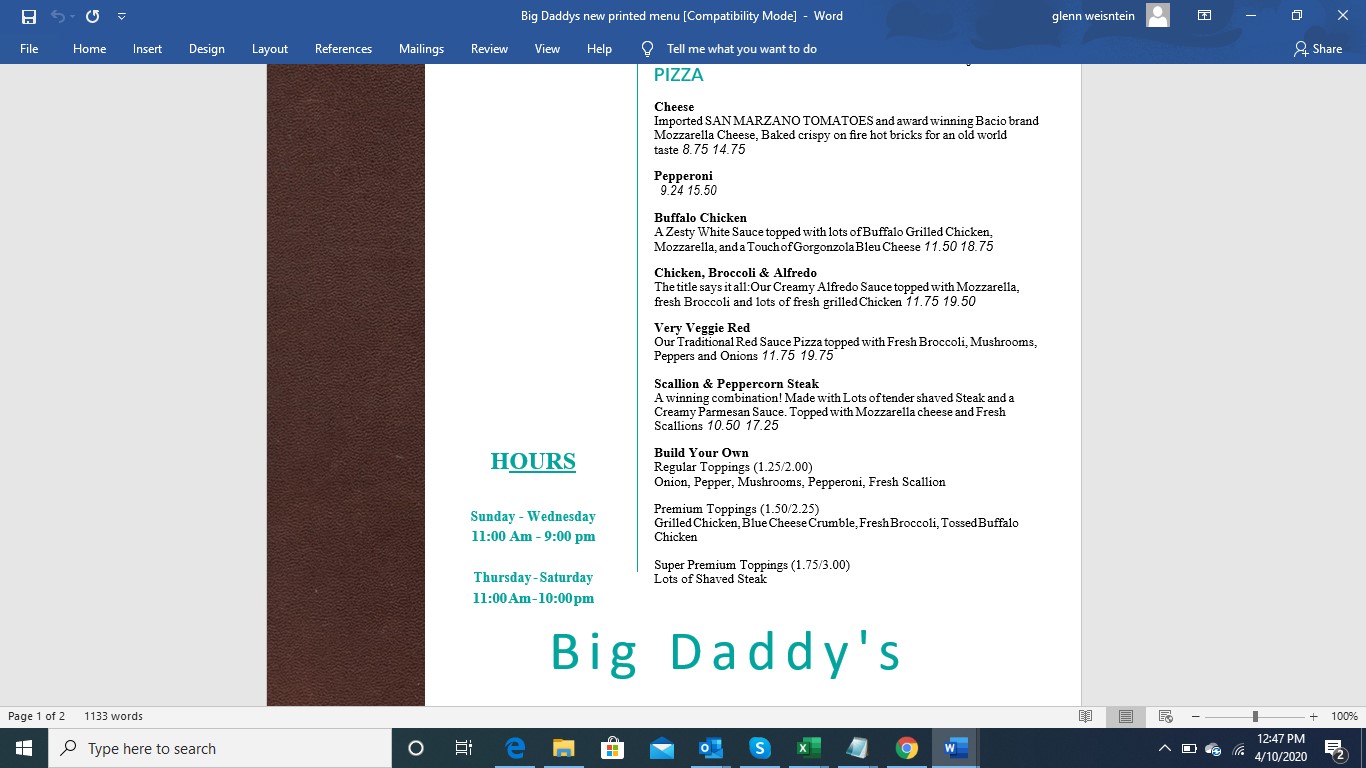Viewport: 1366px width, 768px height.
Task: Open the References ribbon tab
Action: click(x=343, y=49)
